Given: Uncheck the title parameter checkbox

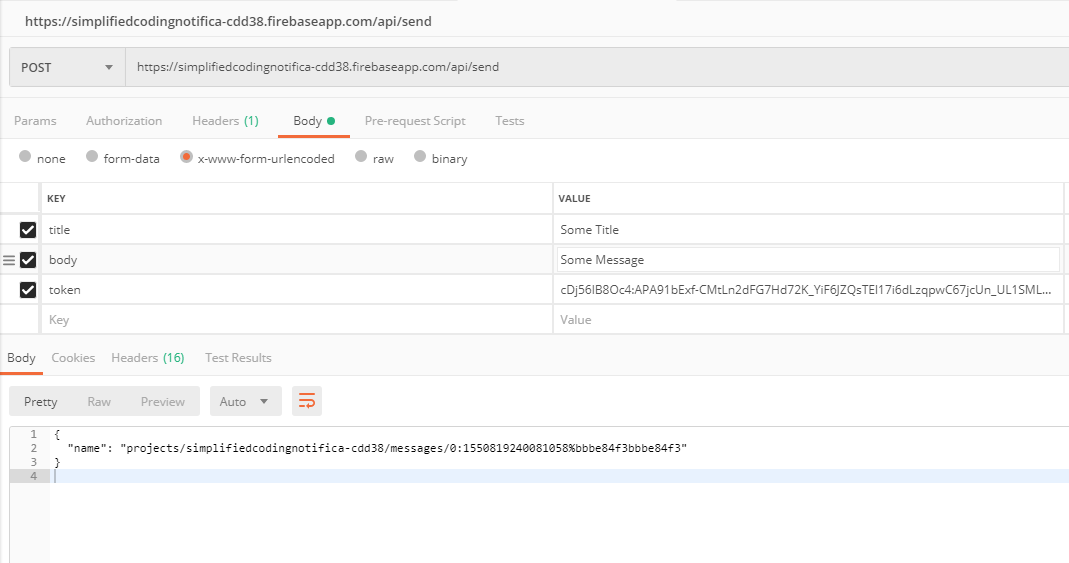Looking at the screenshot, I should [28, 230].
